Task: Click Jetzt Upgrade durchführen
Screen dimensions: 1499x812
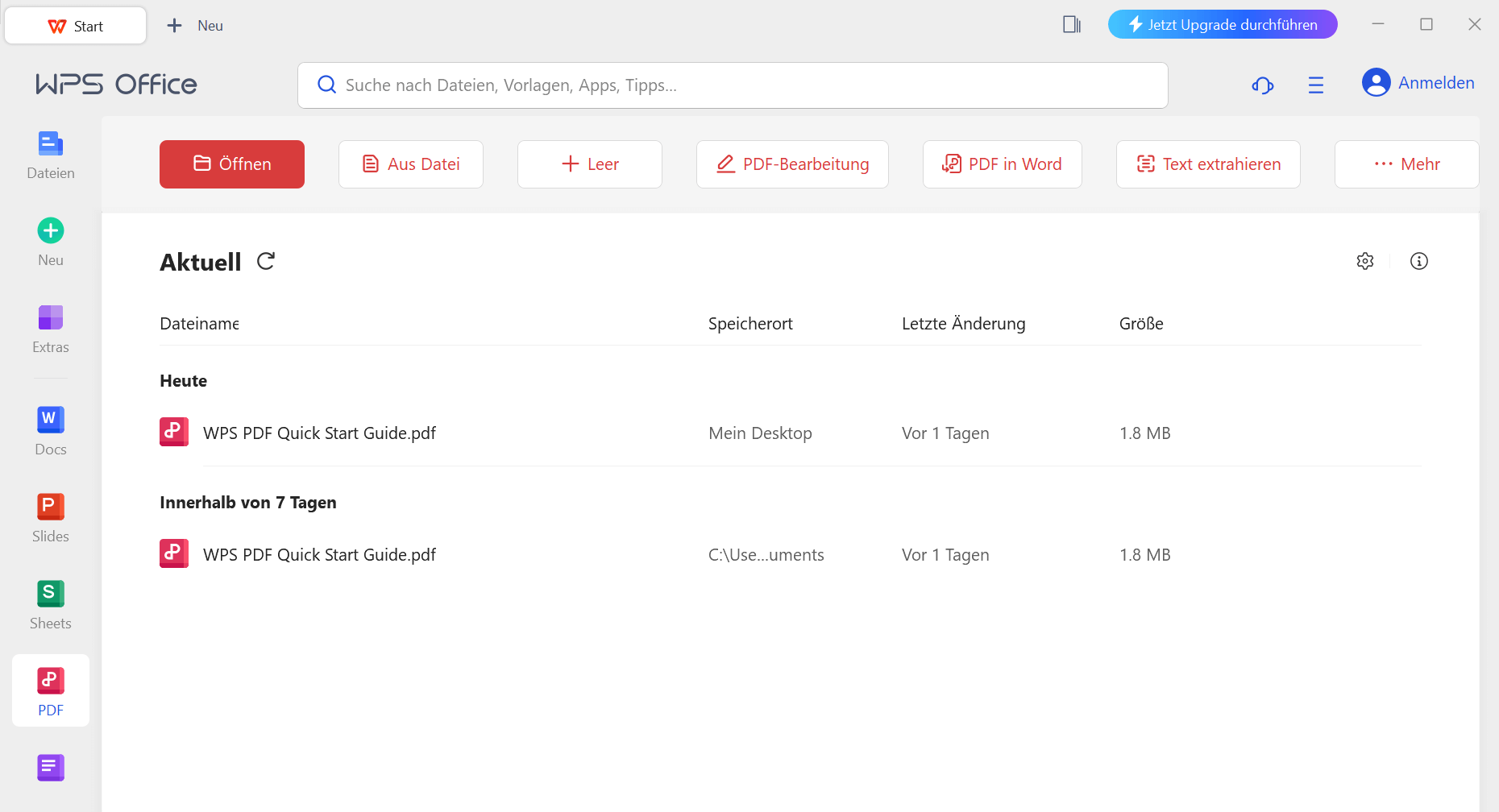Action: pos(1223,24)
